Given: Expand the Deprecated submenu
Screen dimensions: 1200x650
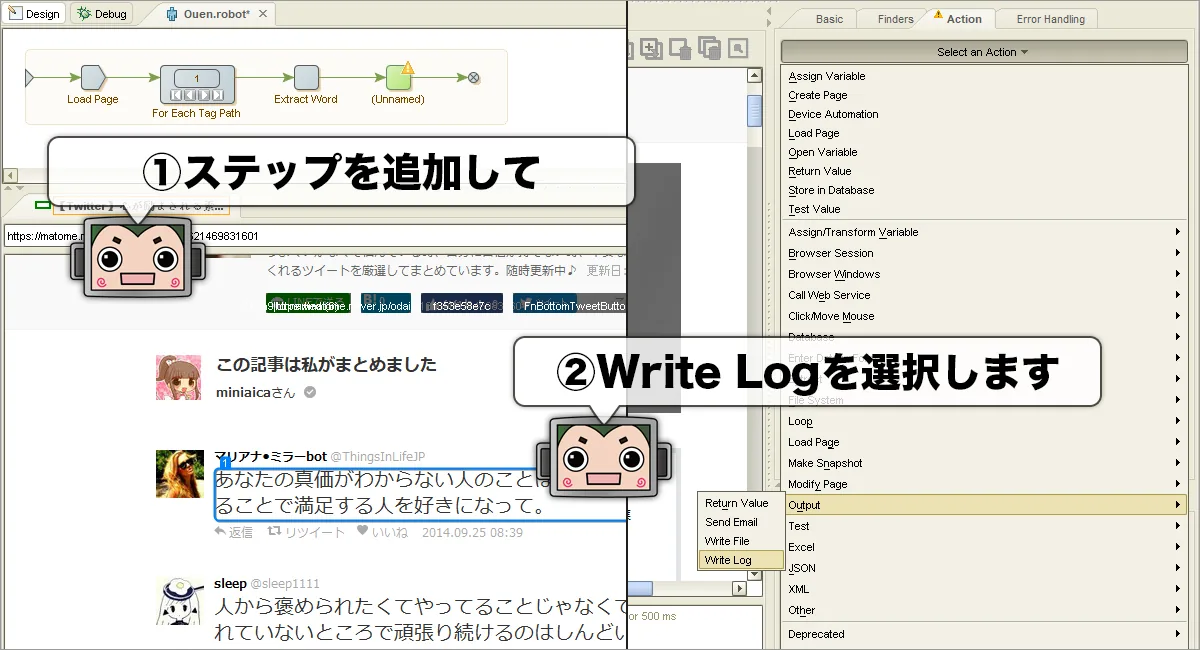Looking at the screenshot, I should tap(984, 634).
